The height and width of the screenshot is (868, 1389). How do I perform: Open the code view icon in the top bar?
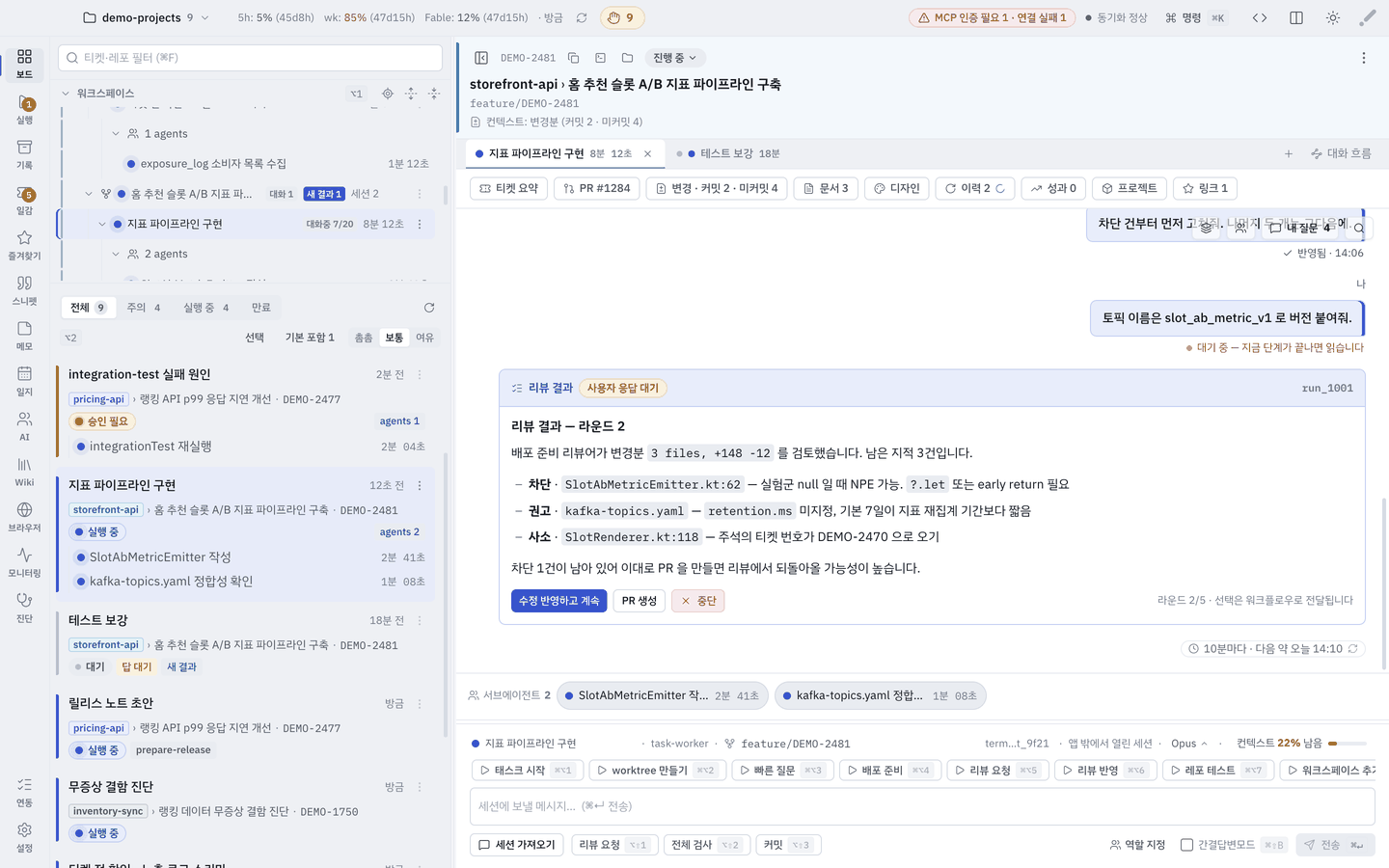1260,17
